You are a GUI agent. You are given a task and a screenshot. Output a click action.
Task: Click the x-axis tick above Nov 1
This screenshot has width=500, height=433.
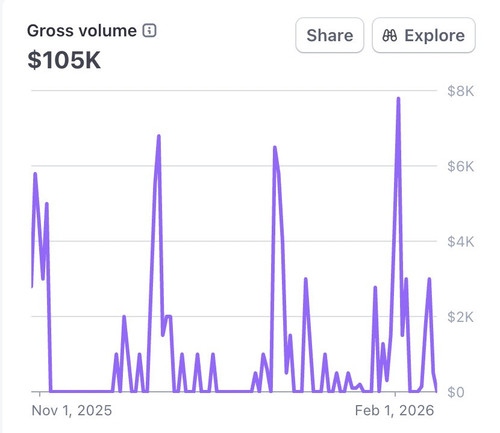(x=40, y=394)
